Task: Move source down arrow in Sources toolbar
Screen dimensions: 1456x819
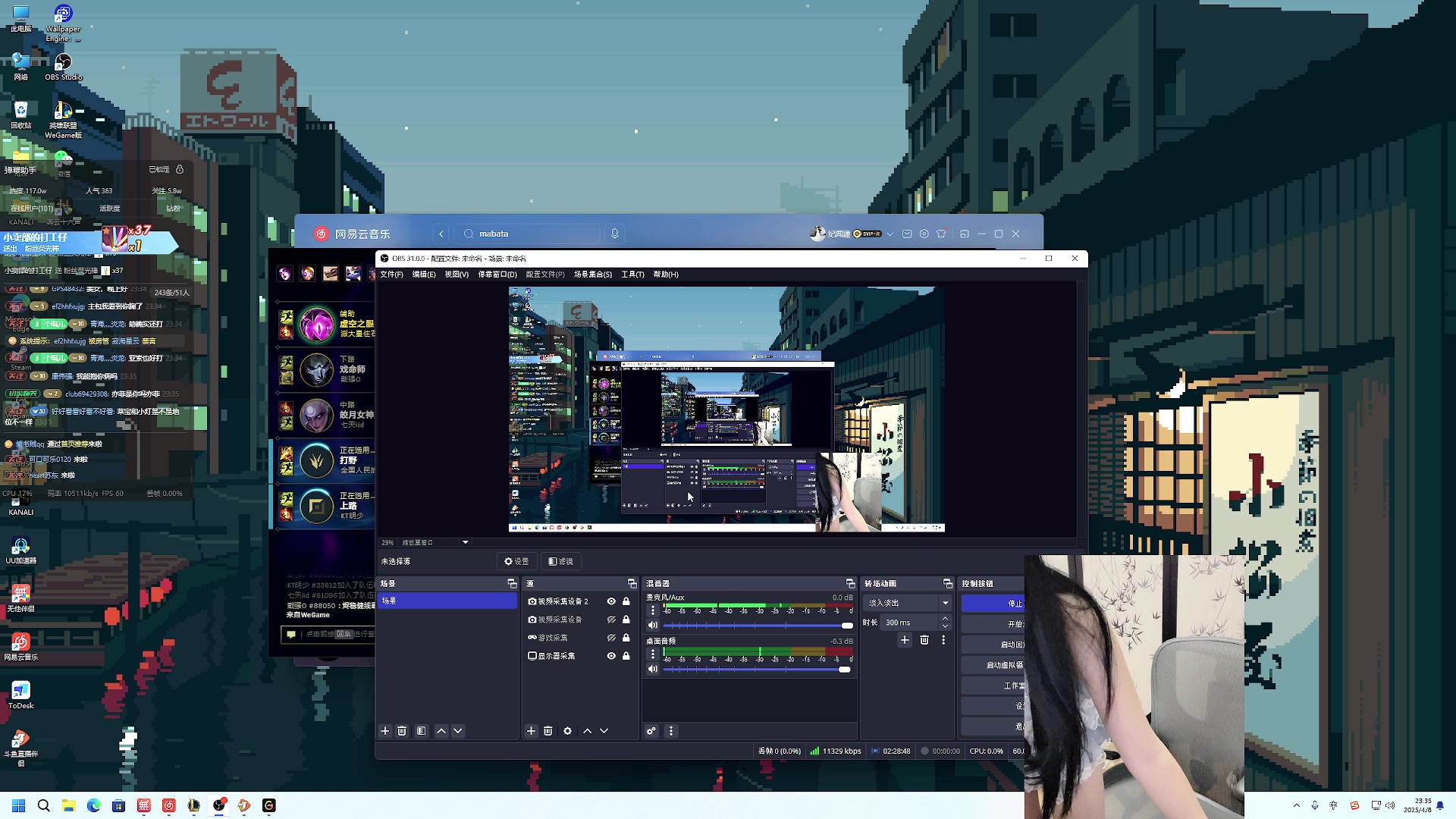Action: click(x=604, y=731)
